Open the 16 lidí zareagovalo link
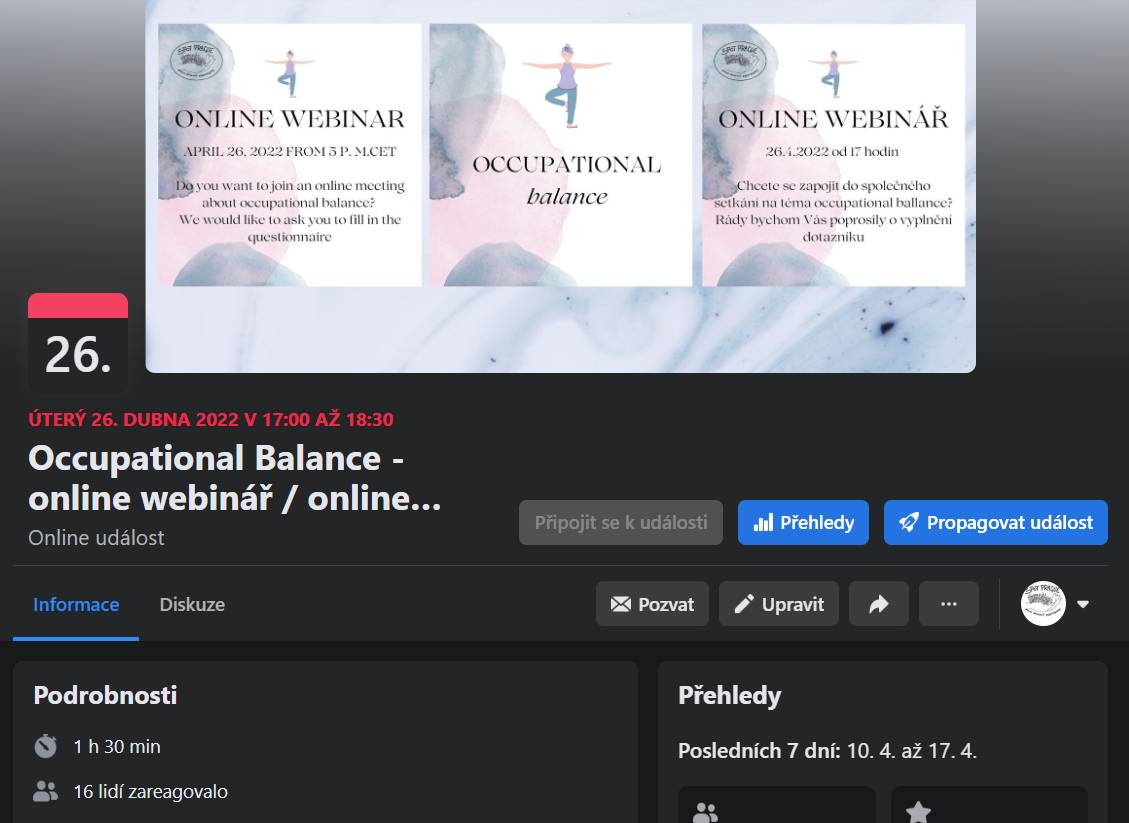This screenshot has width=1129, height=823. pos(150,791)
